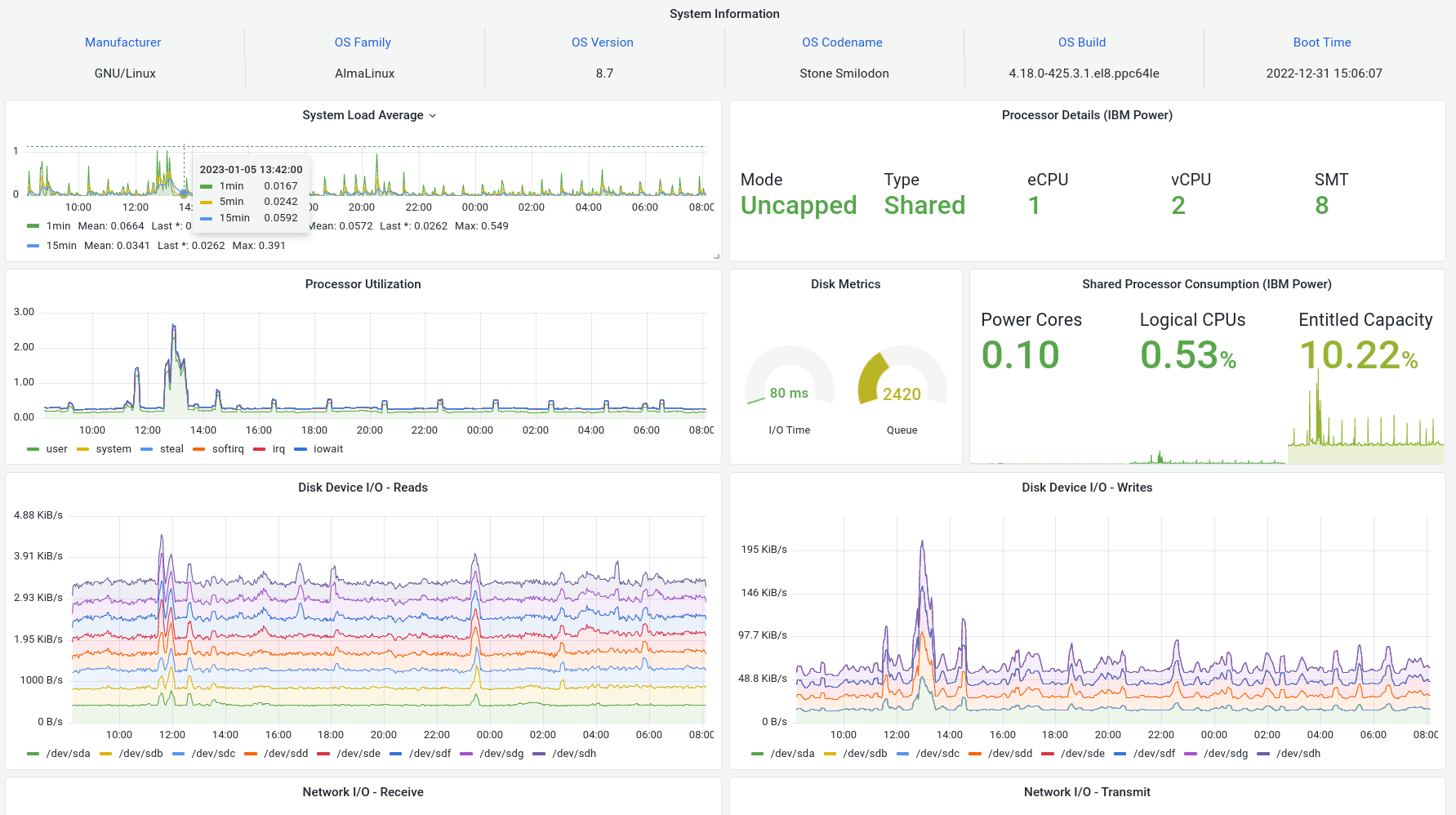Toggle the softirq series in Processor Utilization legend

pyautogui.click(x=228, y=449)
